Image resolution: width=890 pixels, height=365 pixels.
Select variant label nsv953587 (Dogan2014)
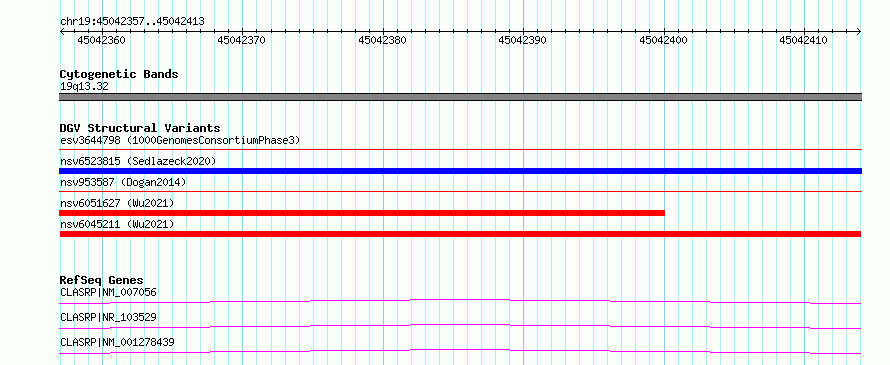[x=123, y=182]
